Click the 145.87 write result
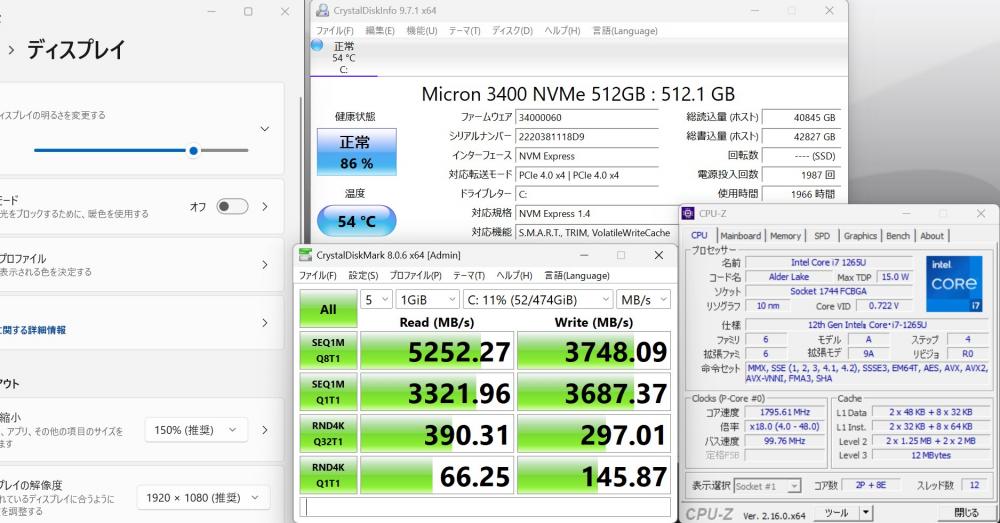The image size is (1000, 523). 594,475
